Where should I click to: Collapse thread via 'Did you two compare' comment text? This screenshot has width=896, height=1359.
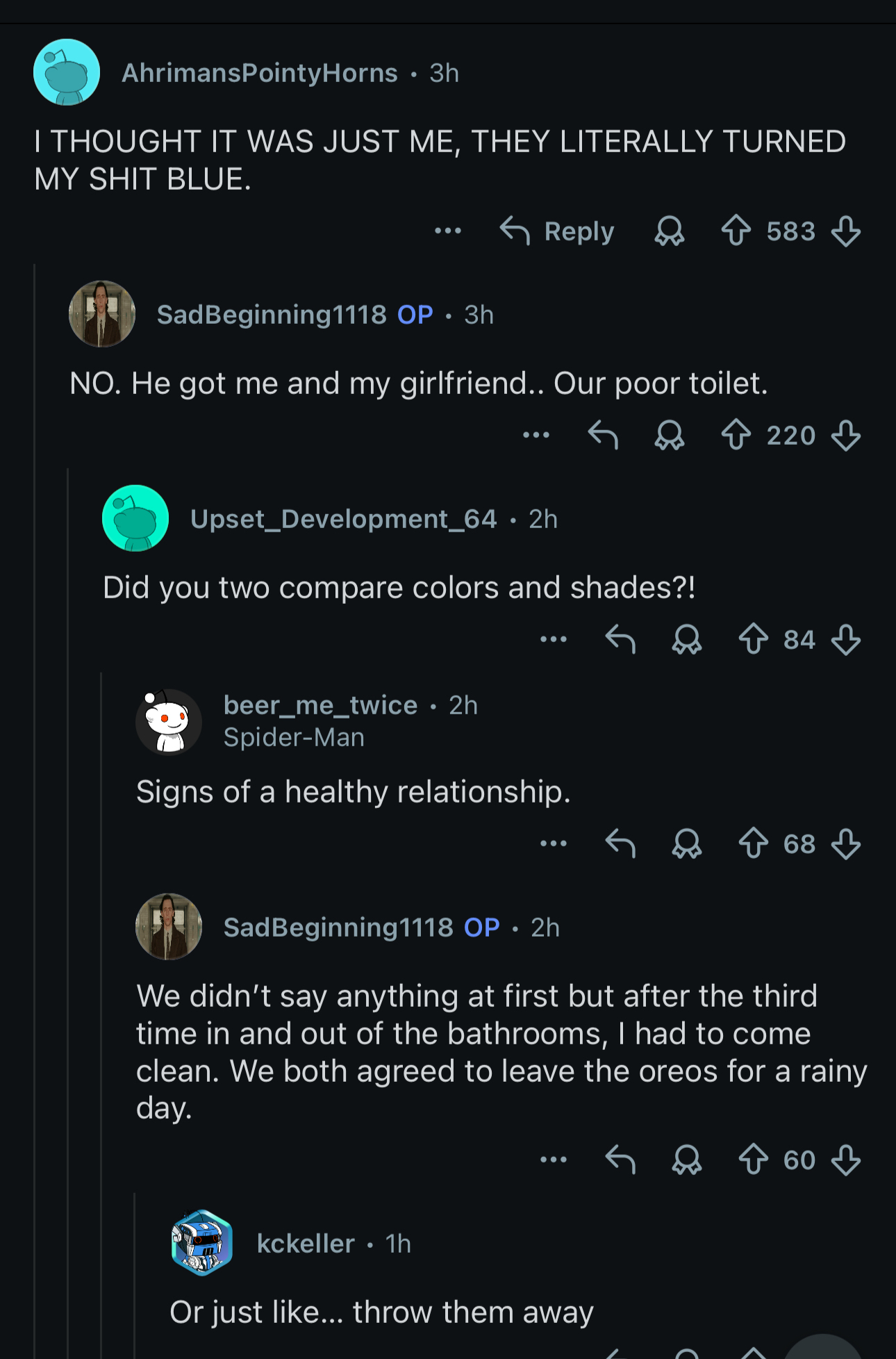[399, 588]
